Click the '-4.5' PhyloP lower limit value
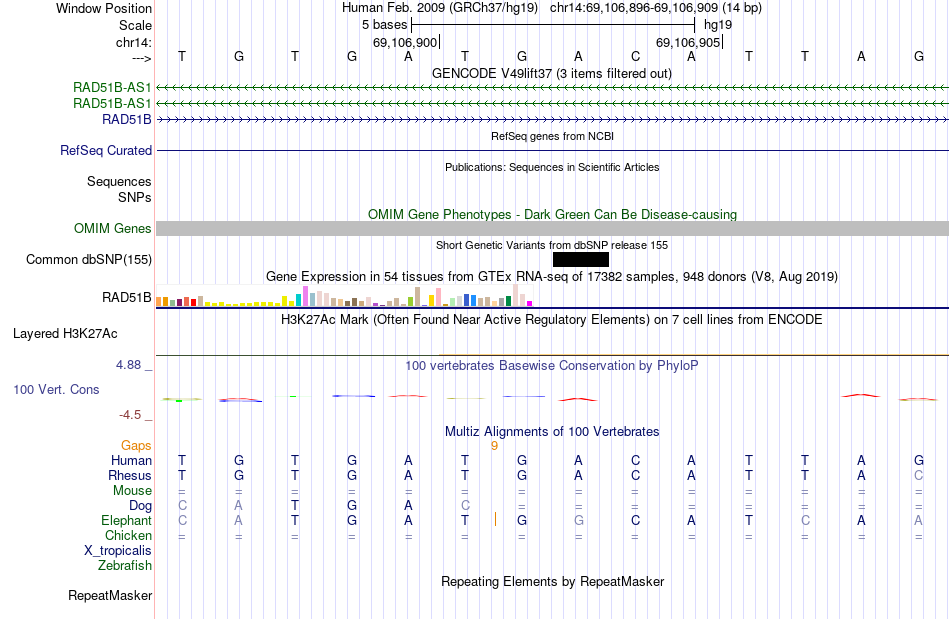Viewport: 950px width, 619px height. coord(130,415)
